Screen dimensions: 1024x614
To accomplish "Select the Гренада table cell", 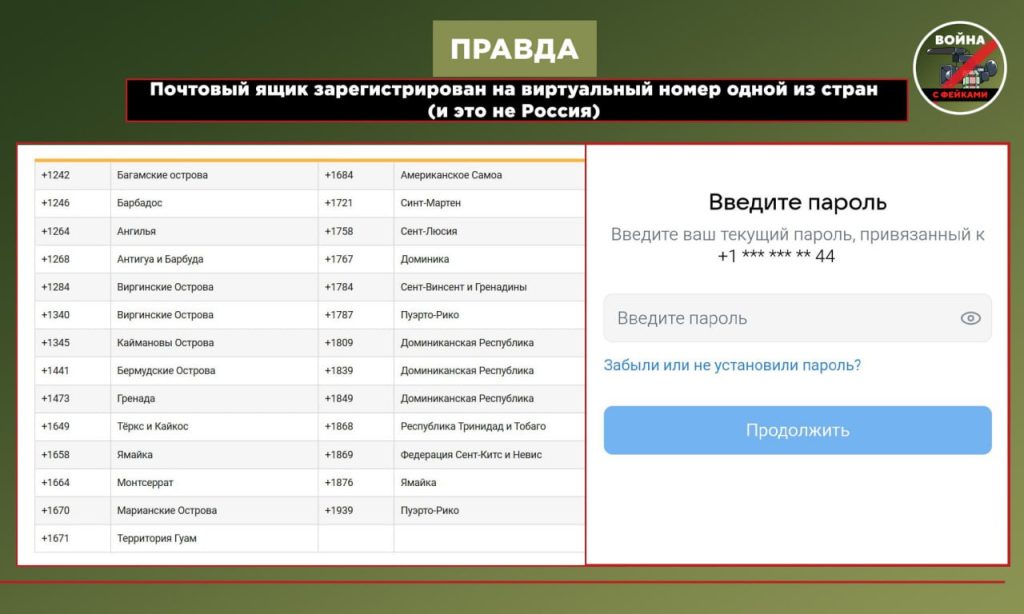I will click(x=136, y=399).
